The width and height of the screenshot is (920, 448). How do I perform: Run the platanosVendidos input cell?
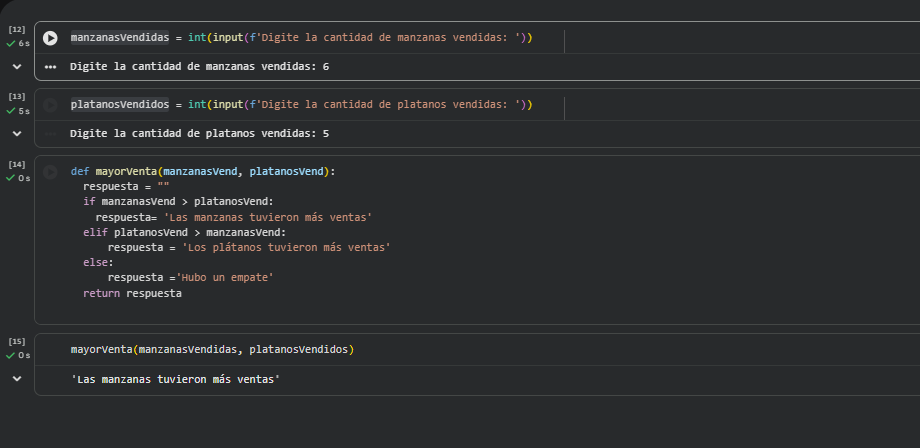[50, 105]
